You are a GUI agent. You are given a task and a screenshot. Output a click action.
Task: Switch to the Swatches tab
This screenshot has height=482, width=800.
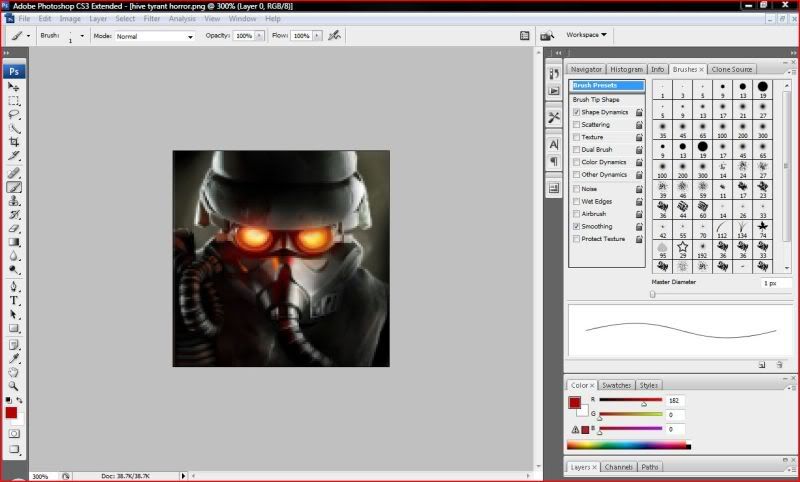(616, 385)
